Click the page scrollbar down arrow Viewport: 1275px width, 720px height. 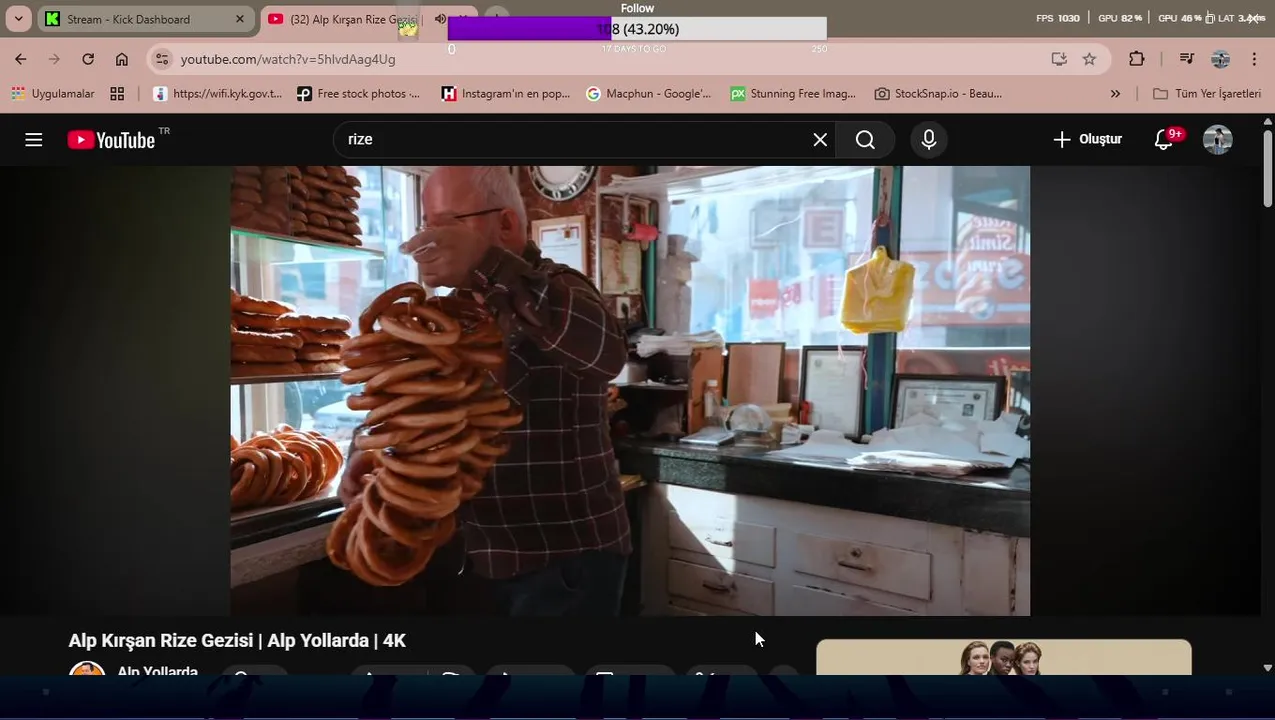coord(1267,667)
